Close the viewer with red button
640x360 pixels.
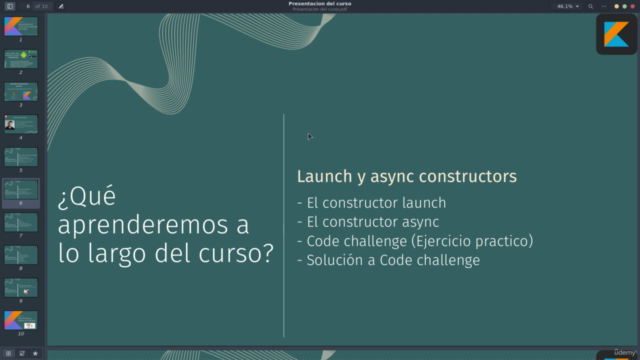click(x=633, y=6)
